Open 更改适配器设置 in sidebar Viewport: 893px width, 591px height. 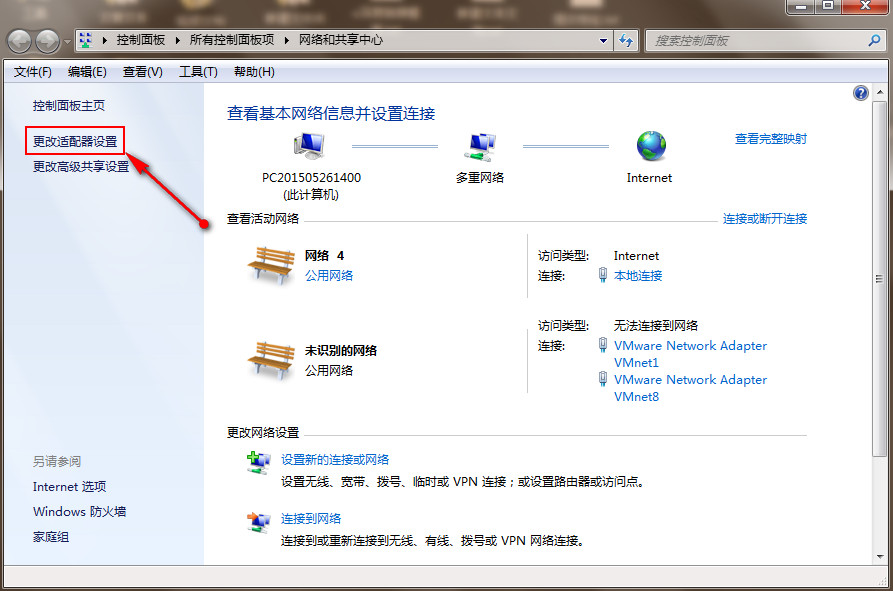point(75,140)
